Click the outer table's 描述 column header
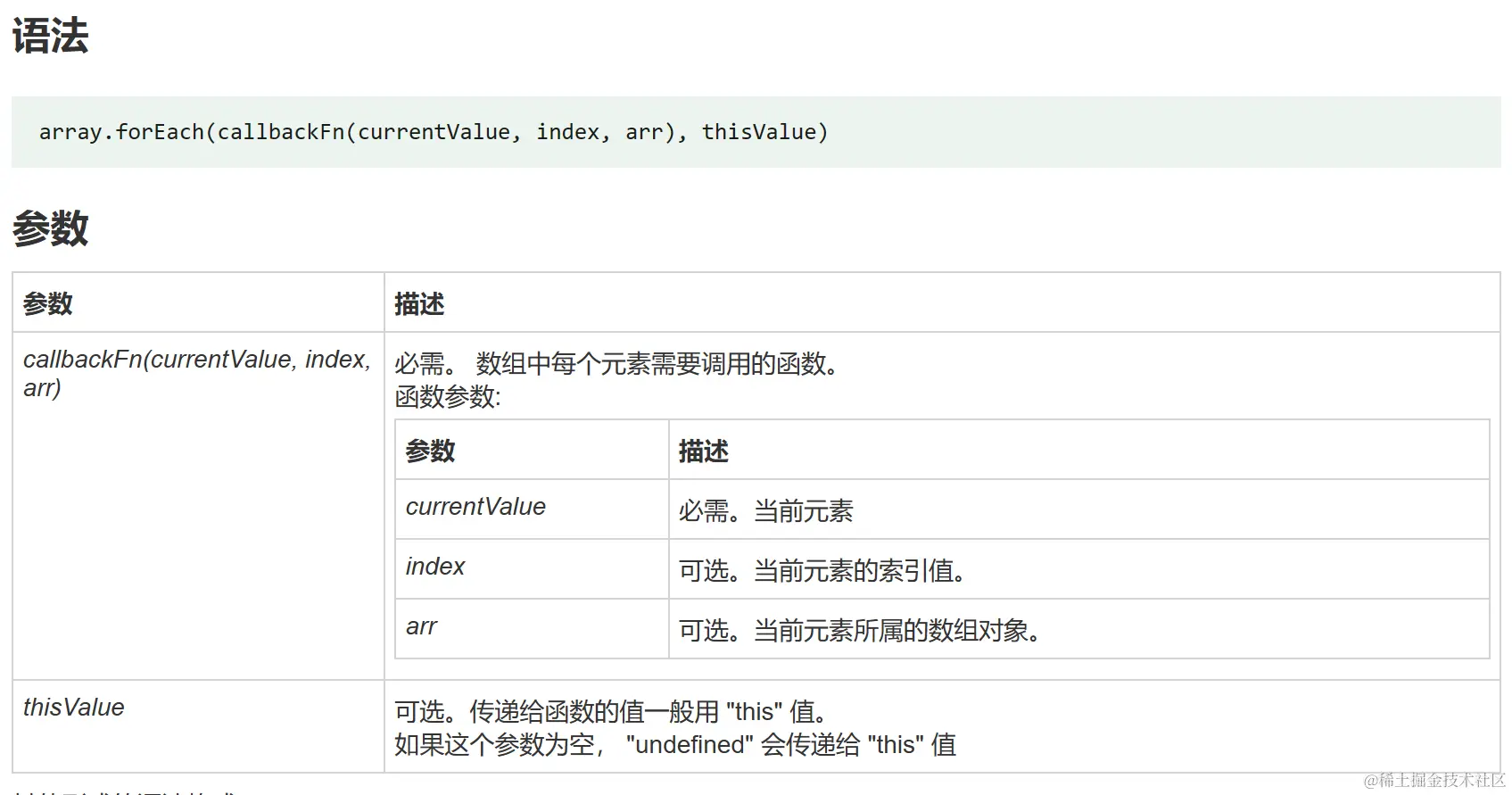 pyautogui.click(x=419, y=304)
